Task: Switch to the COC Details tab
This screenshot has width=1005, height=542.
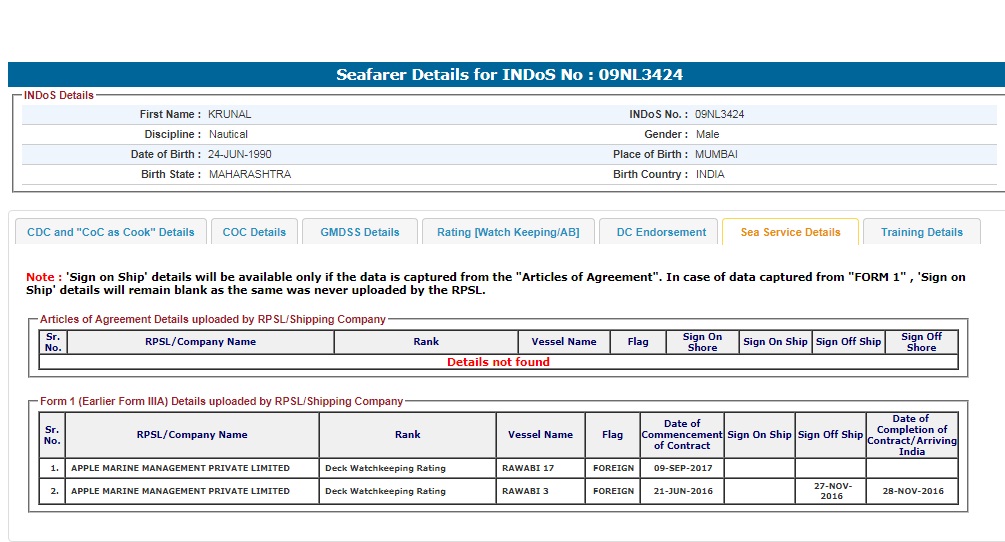Action: coord(254,232)
